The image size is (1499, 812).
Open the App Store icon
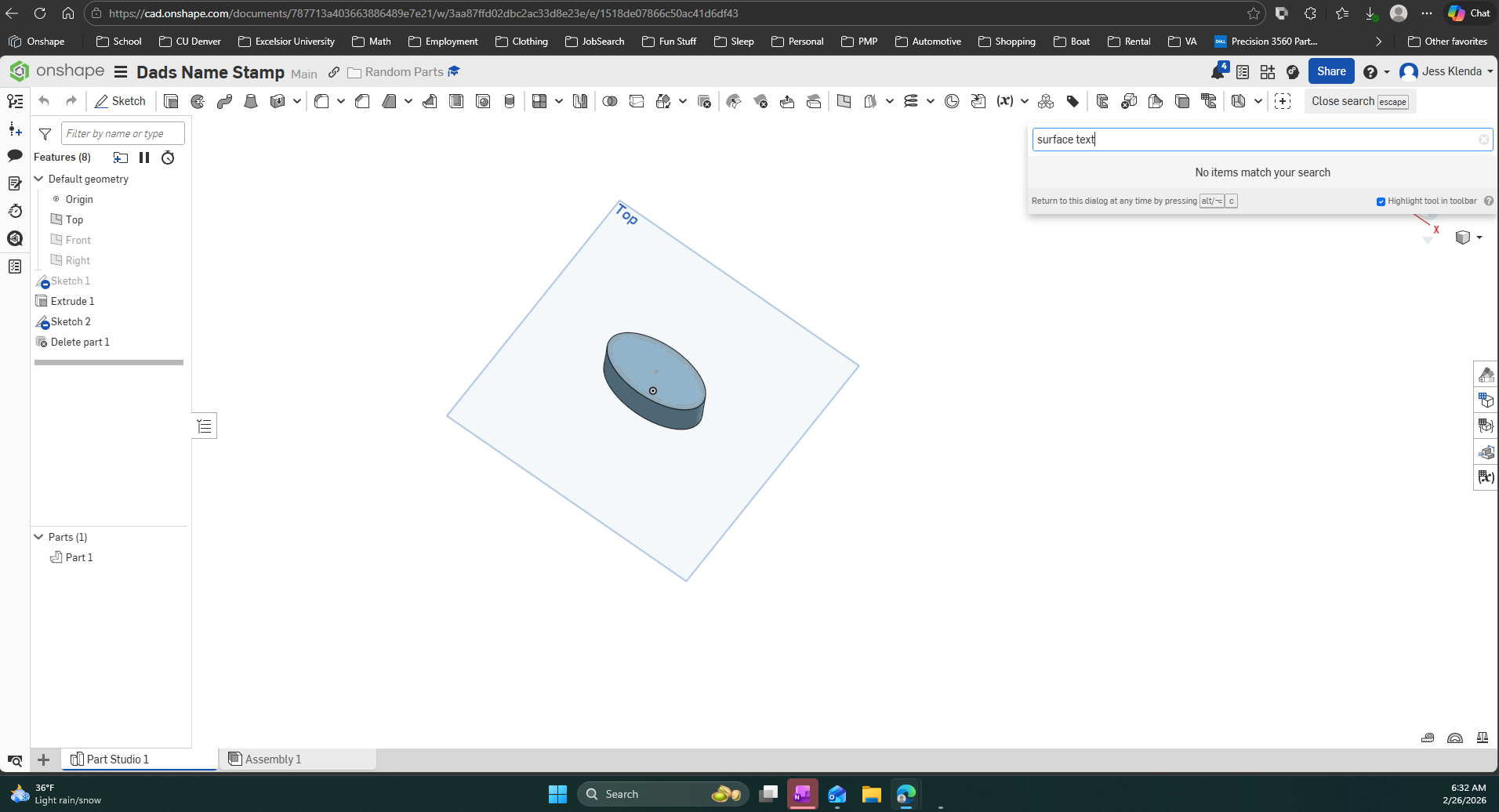tap(1268, 72)
